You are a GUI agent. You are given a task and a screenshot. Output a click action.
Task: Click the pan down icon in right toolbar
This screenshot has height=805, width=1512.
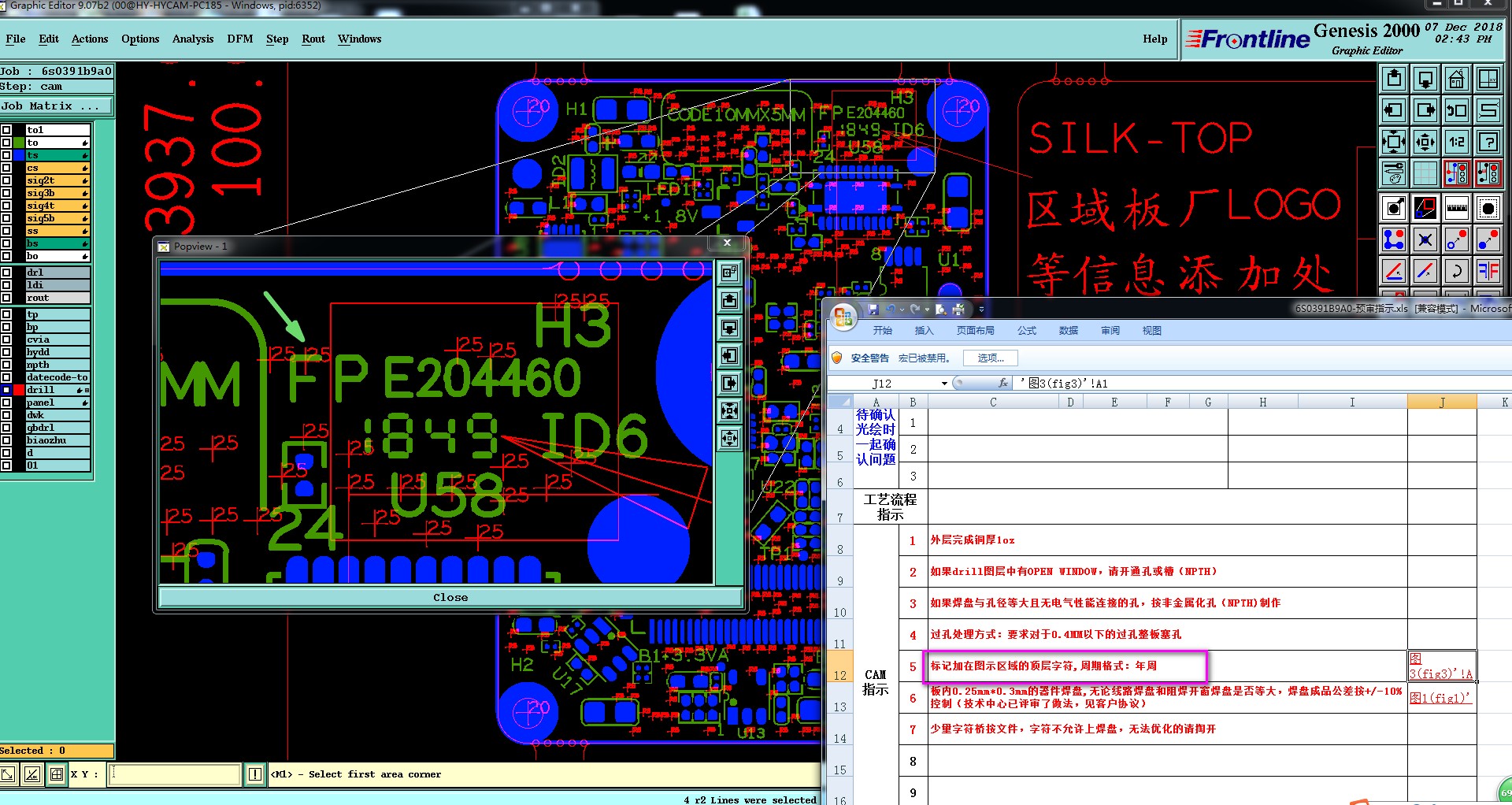1425,79
